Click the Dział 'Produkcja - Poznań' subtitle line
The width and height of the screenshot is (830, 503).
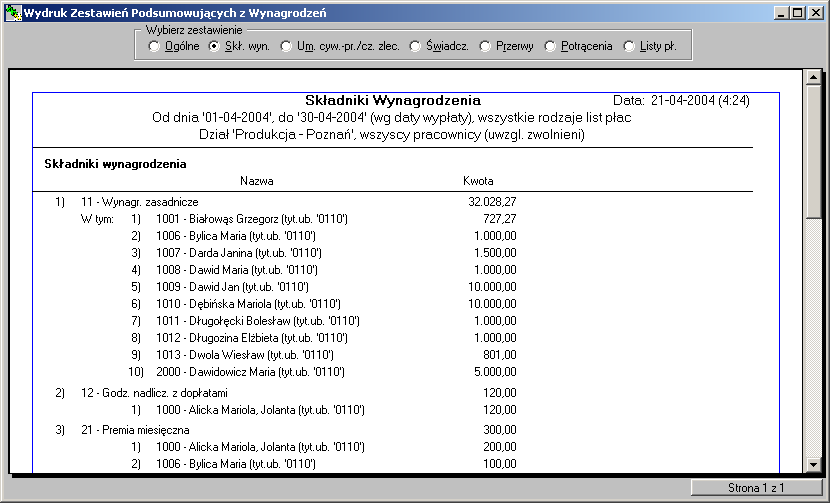(x=392, y=134)
